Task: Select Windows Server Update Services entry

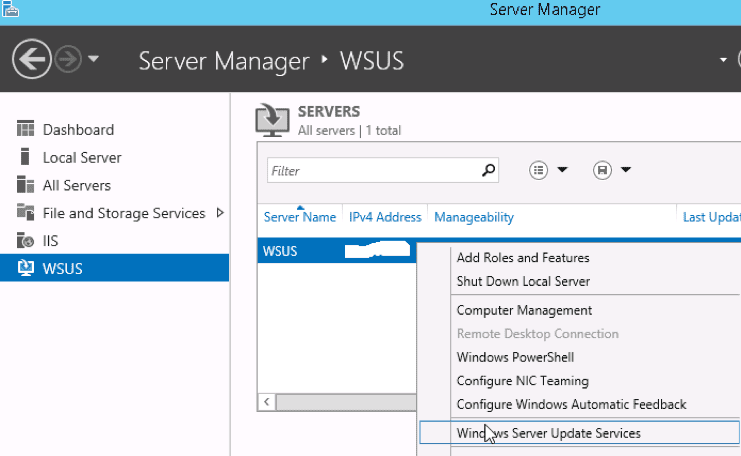Action: coord(548,433)
